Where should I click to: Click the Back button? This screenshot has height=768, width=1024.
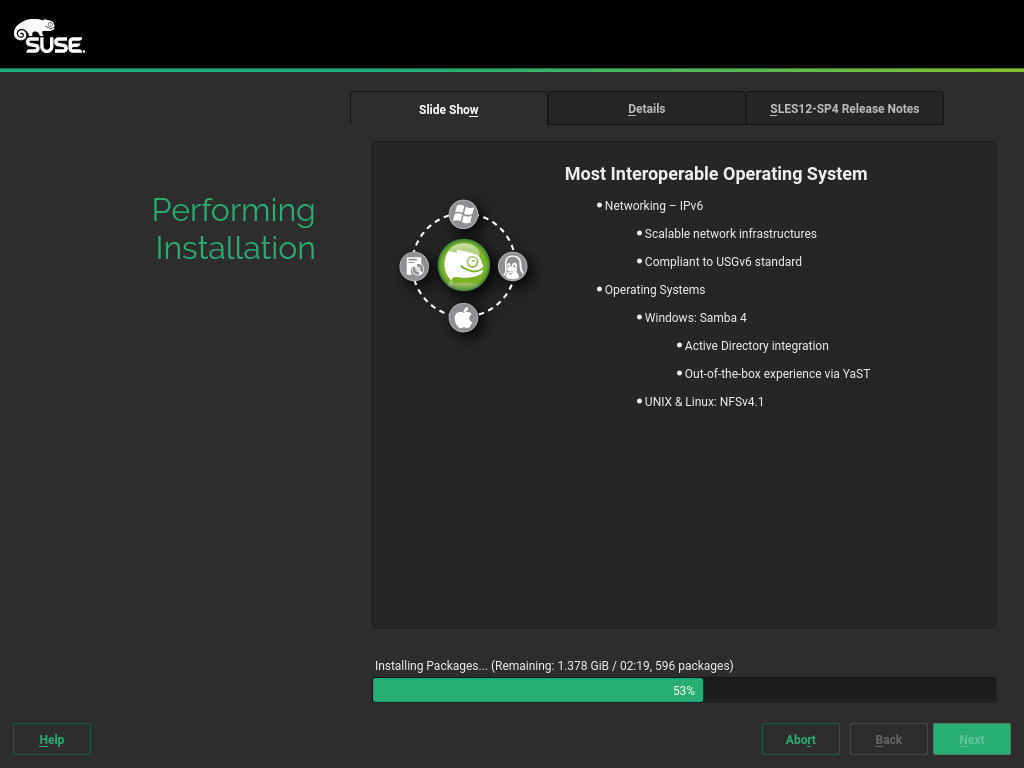pos(888,739)
